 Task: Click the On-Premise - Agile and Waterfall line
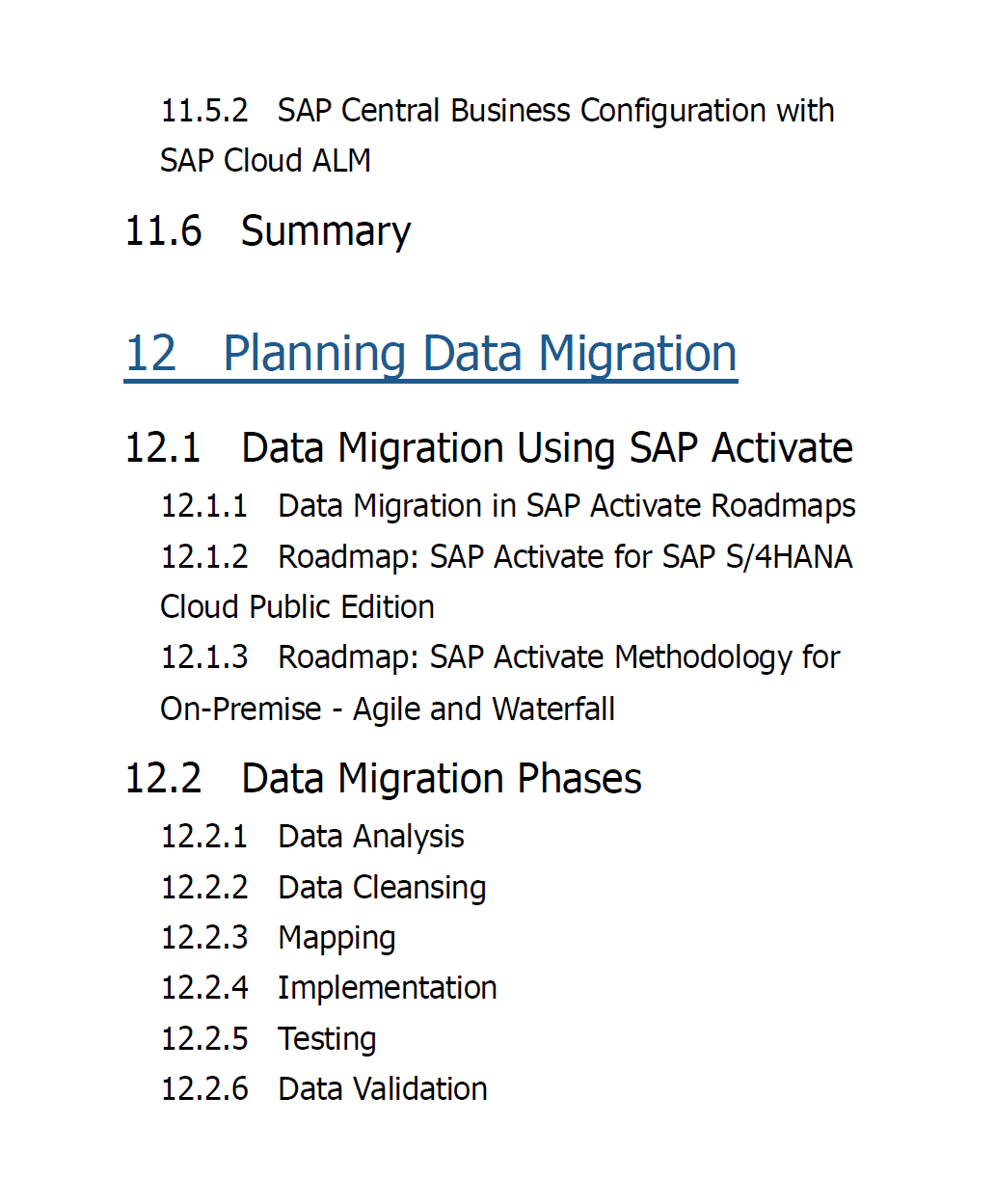pos(388,709)
